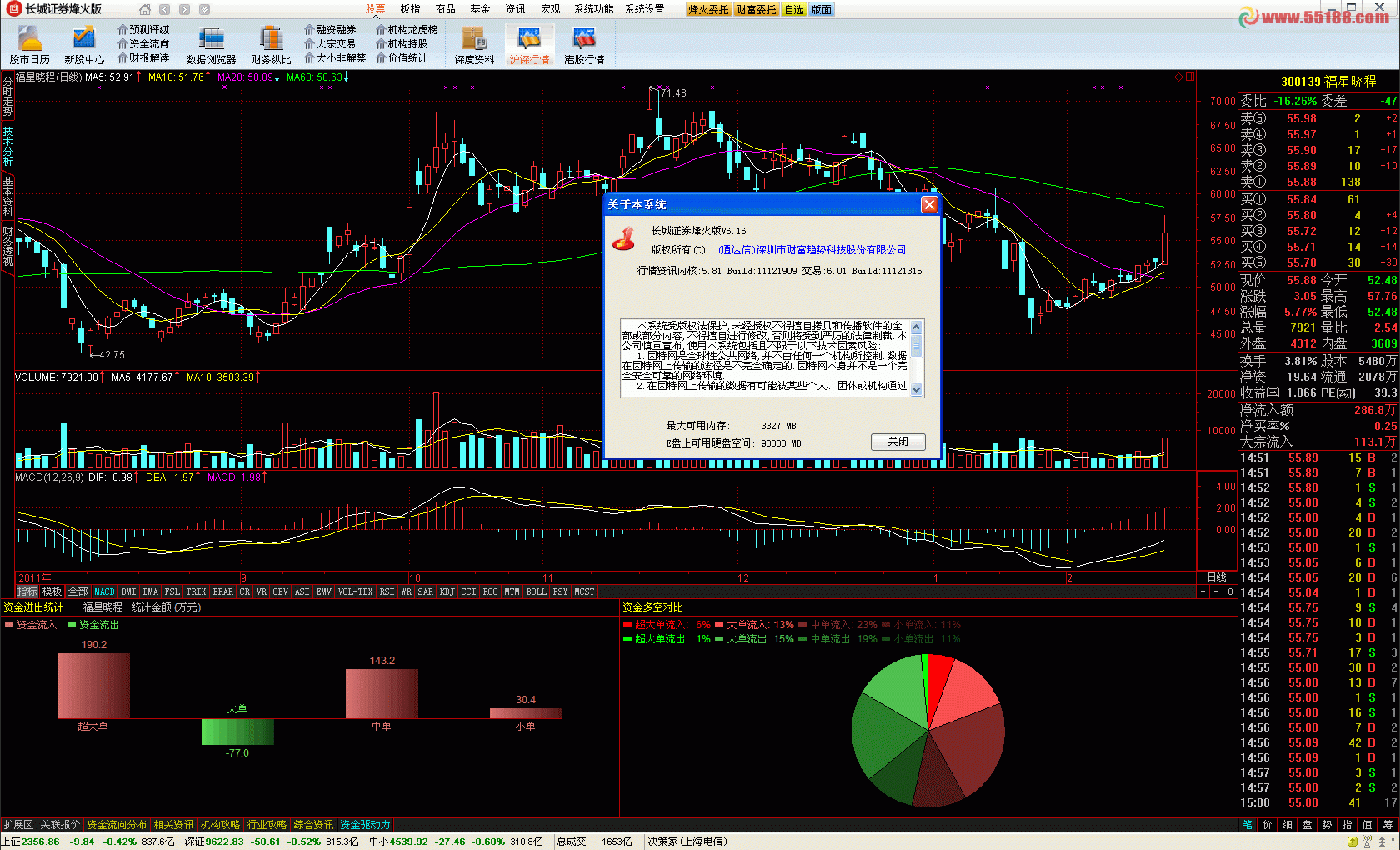Open 预测评级 forecast rating

click(143, 29)
